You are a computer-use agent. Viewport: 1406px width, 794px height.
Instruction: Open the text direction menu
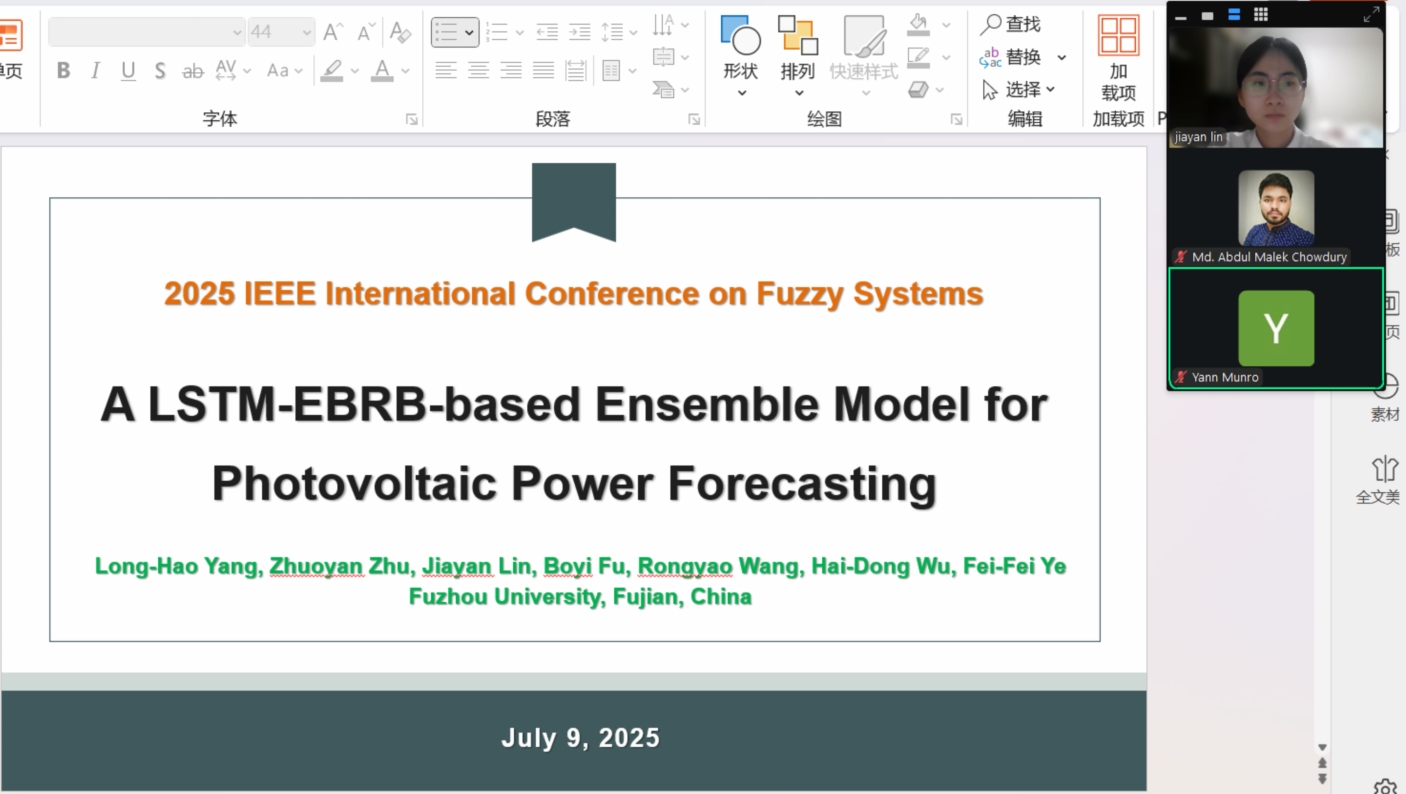click(671, 24)
